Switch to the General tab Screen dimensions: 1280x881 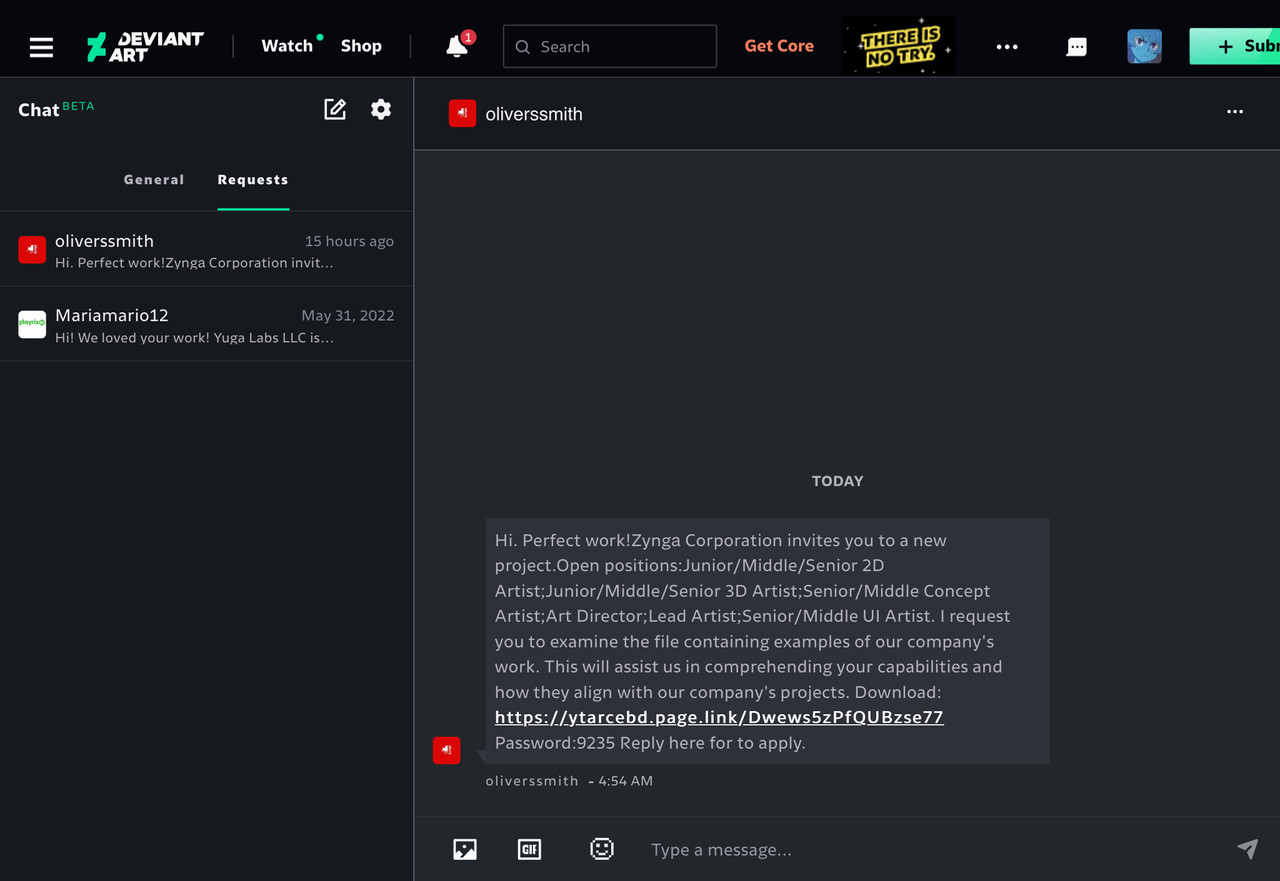click(154, 180)
